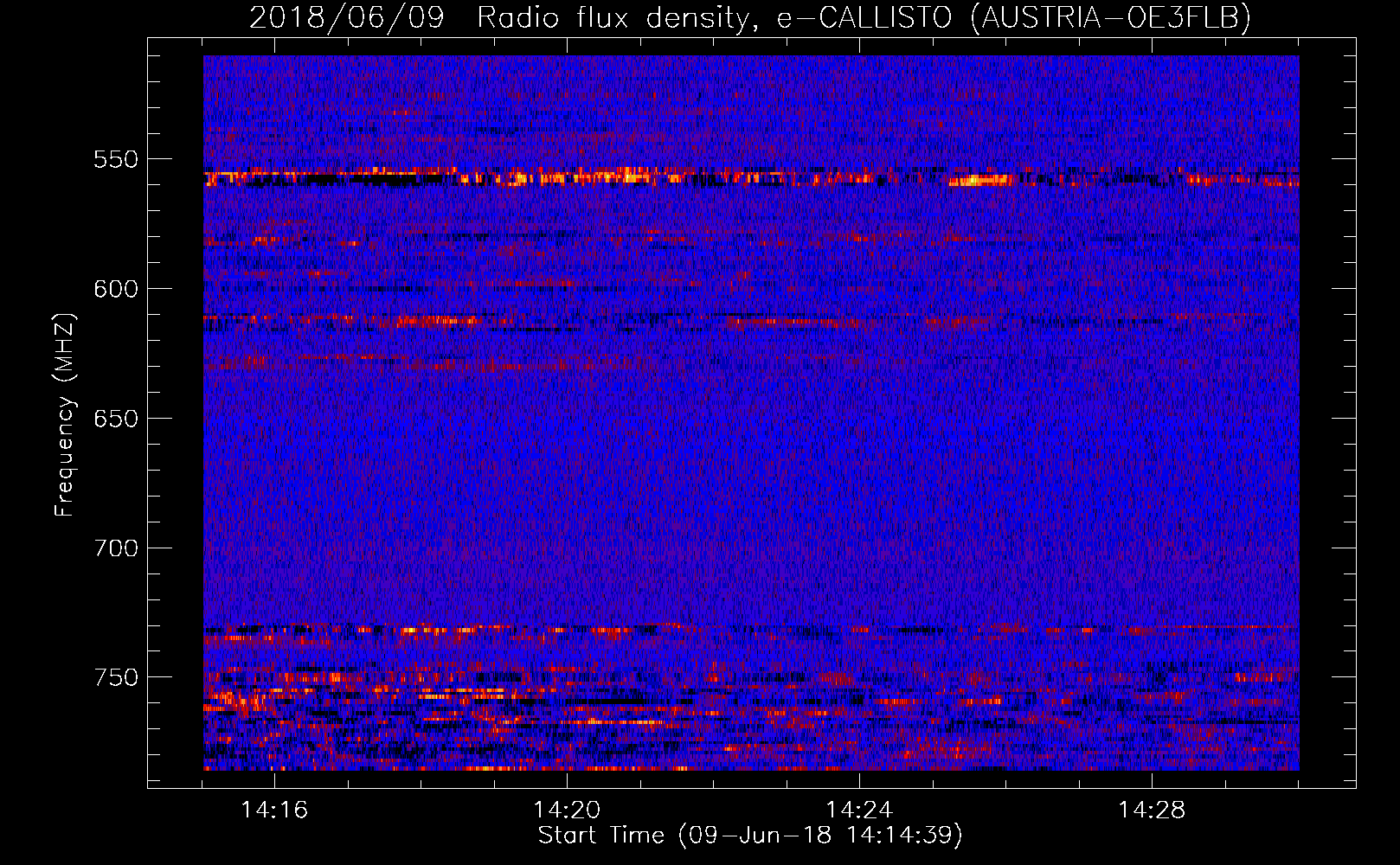Click the Frequency (MHZ) axis title
The height and width of the screenshot is (865, 1400).
65,414
